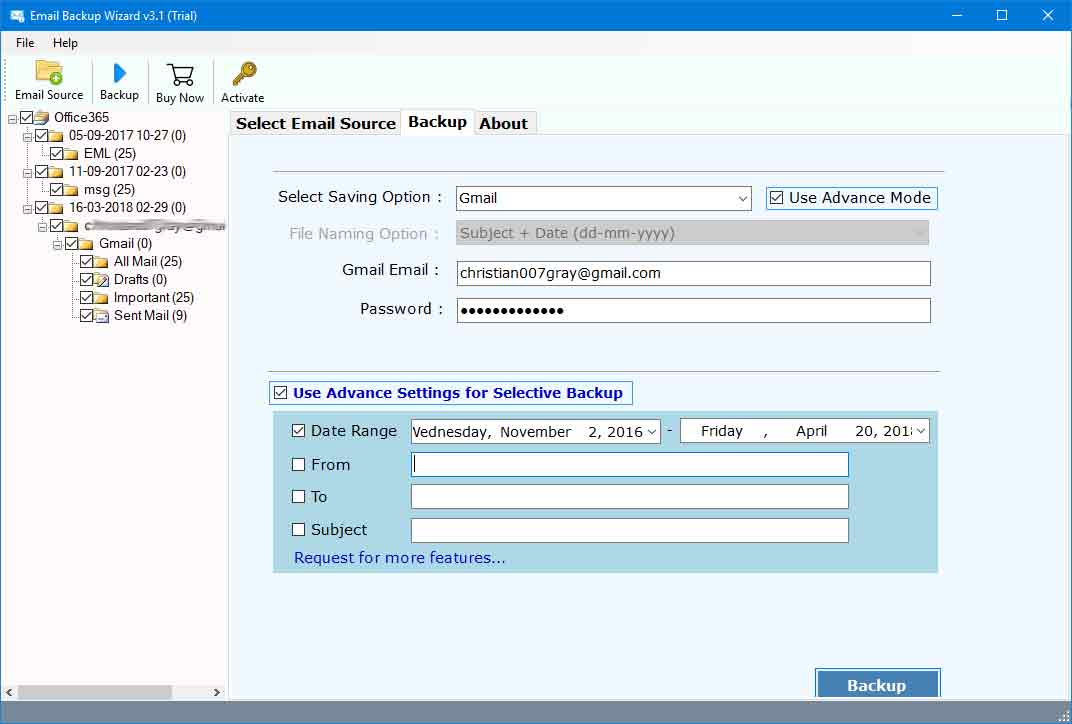Collapse the Gmail (0) tree node
1072x724 pixels.
click(57, 245)
